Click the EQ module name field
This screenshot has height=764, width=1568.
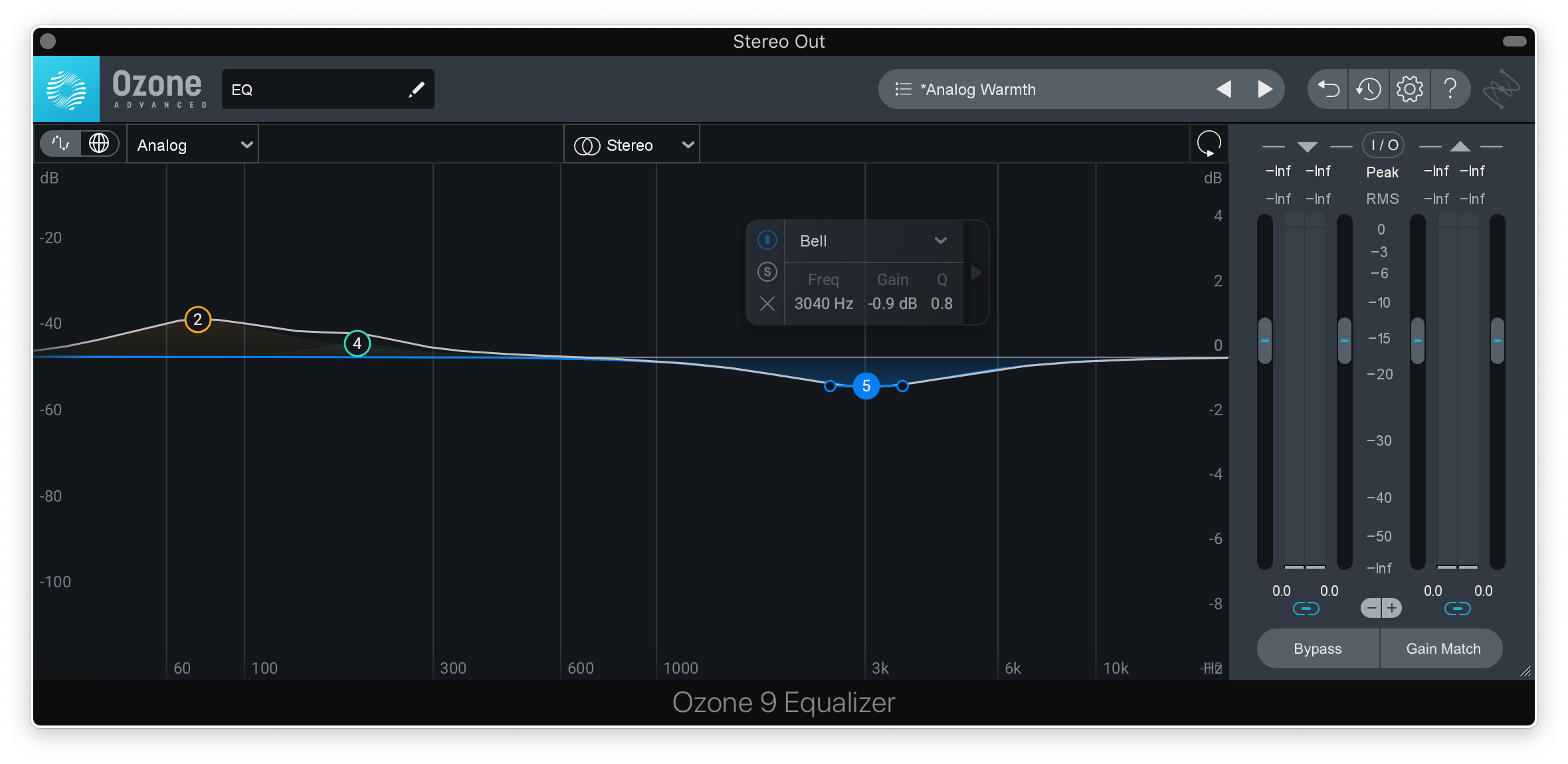tap(328, 89)
